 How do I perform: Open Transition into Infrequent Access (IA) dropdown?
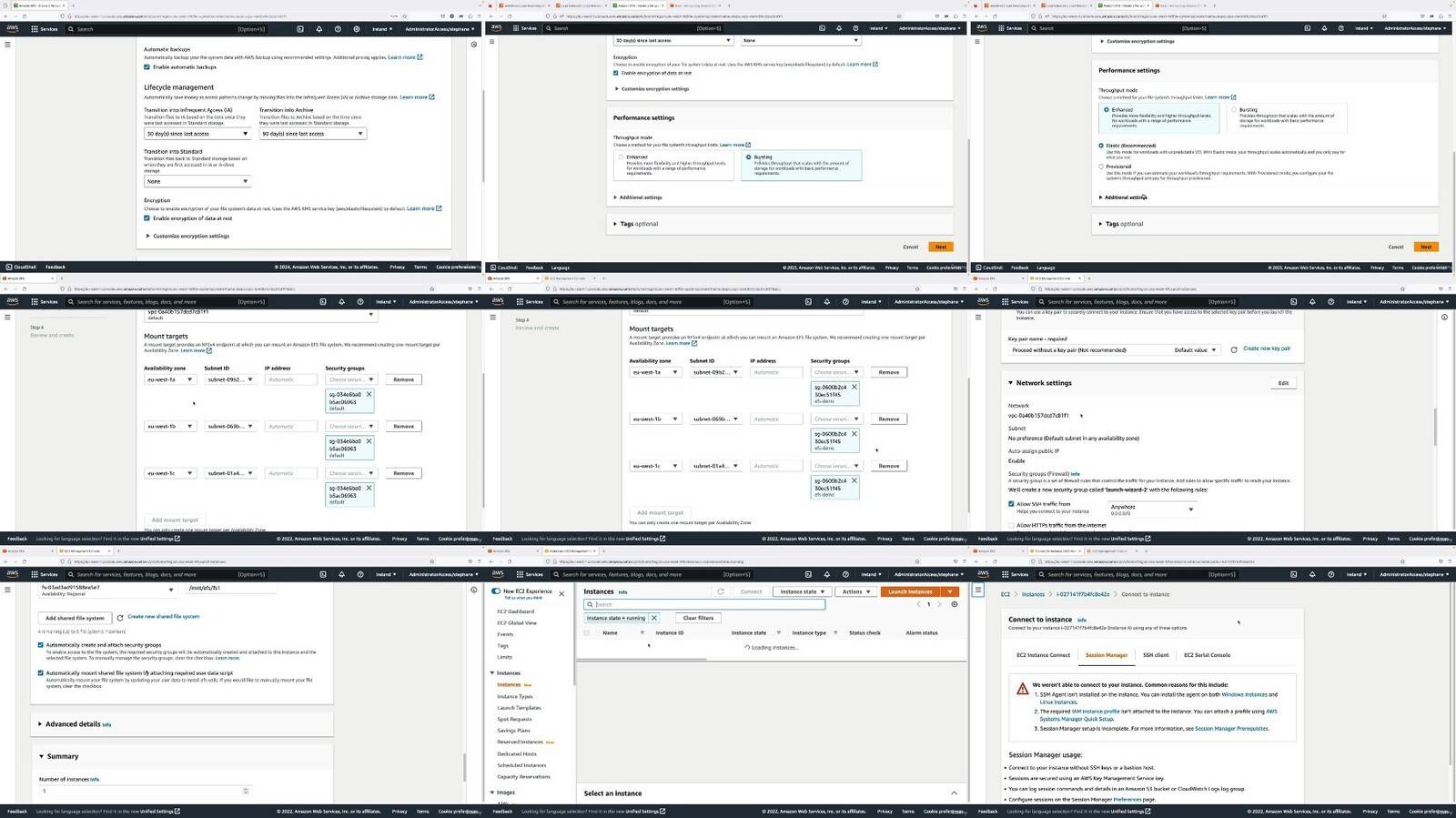click(x=197, y=134)
